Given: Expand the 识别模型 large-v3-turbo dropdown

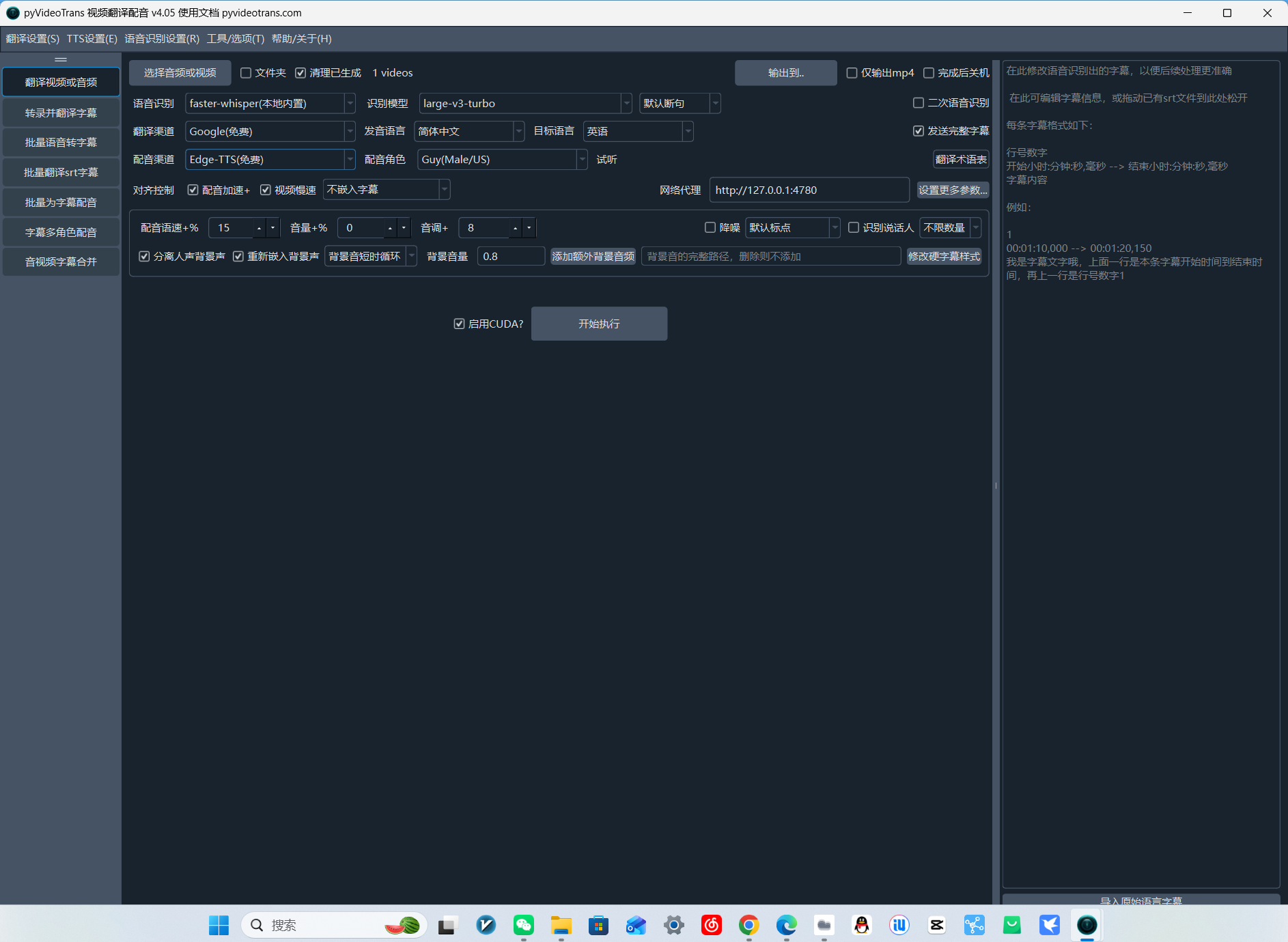Looking at the screenshot, I should [x=525, y=103].
